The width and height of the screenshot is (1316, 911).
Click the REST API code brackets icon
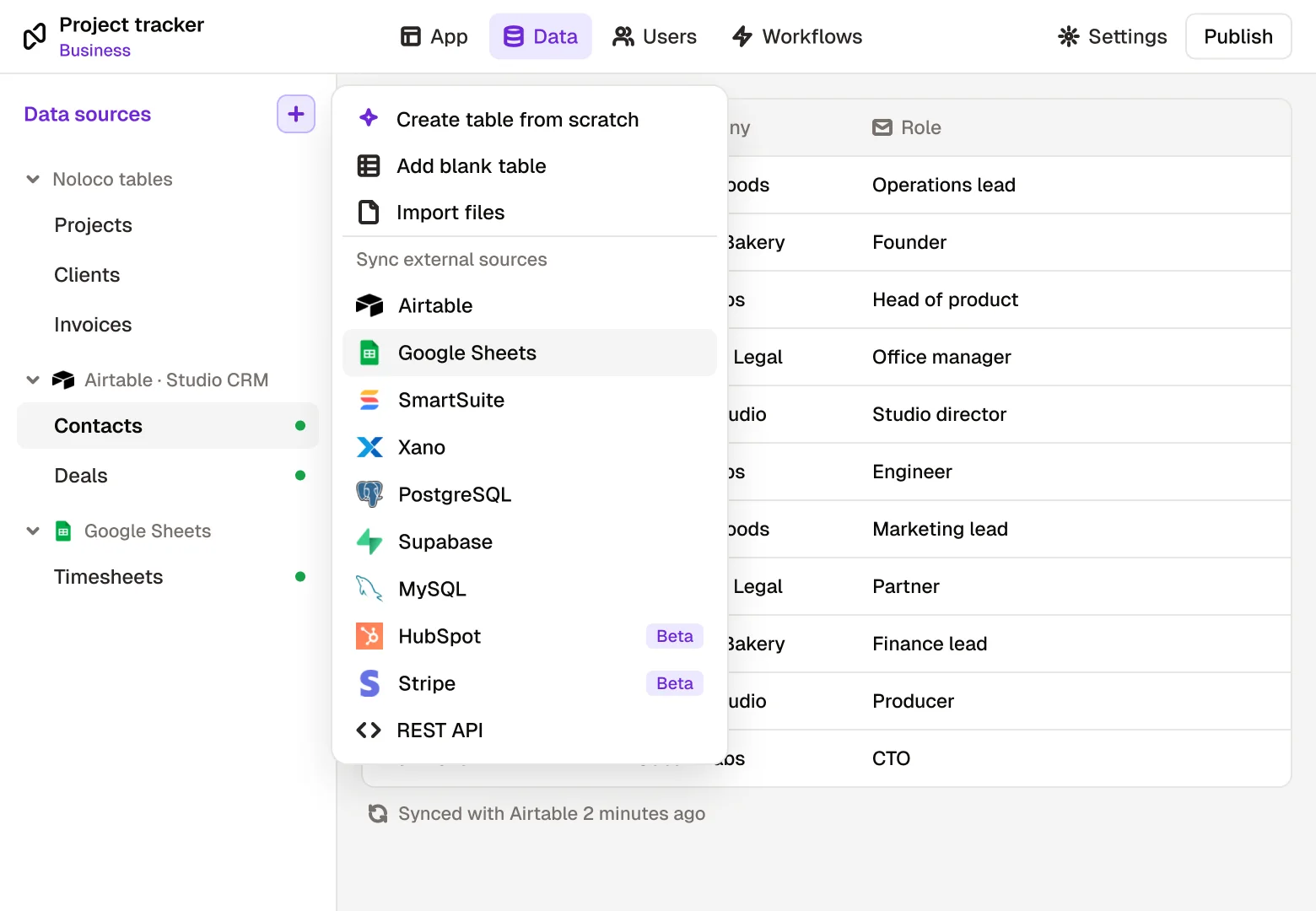(x=369, y=730)
